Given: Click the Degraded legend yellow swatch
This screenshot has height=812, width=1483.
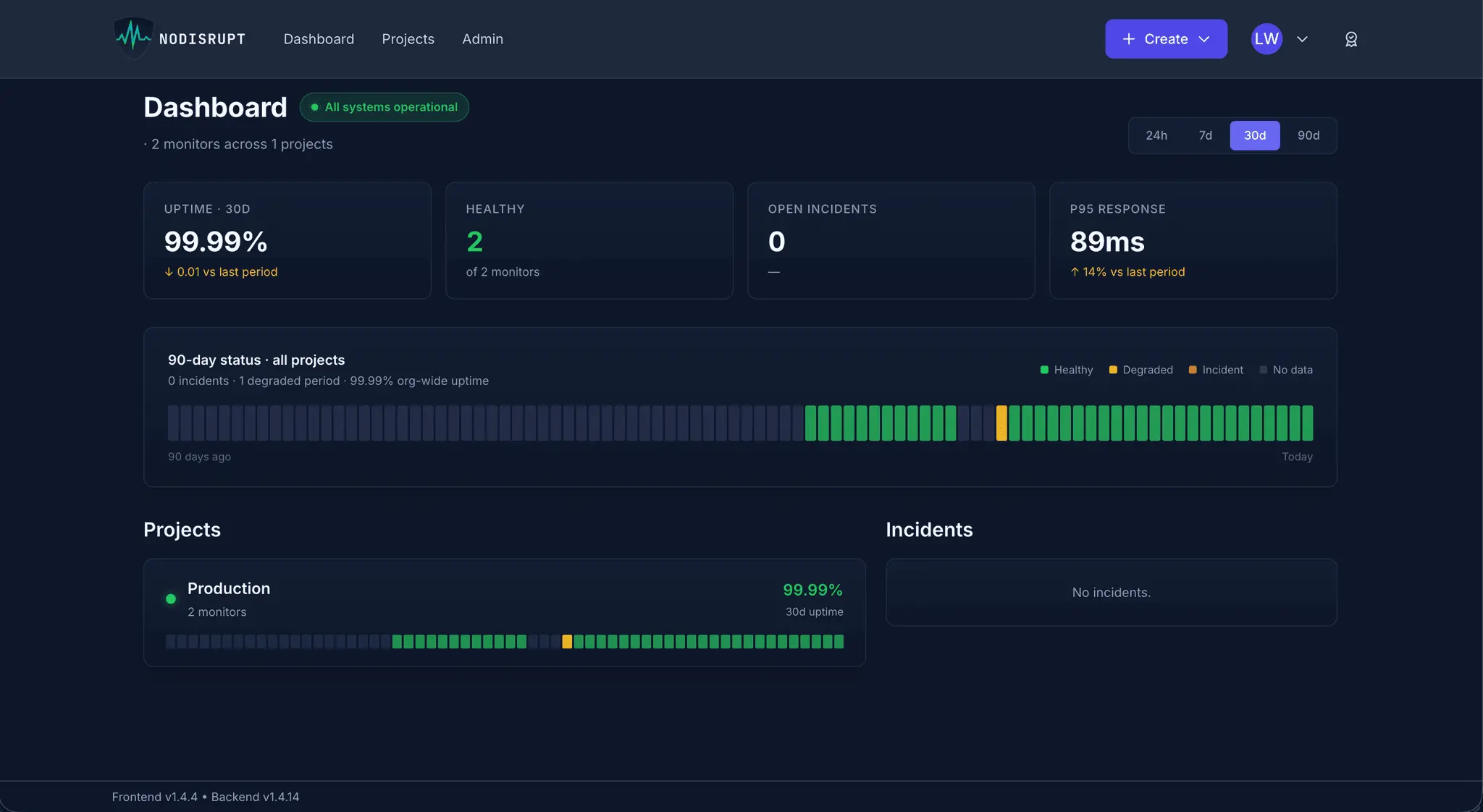Looking at the screenshot, I should pos(1113,370).
